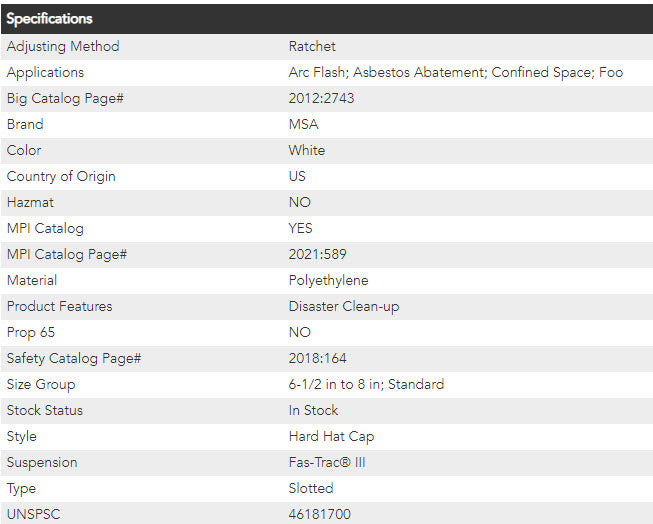The width and height of the screenshot is (653, 524).
Task: Click the White color value
Action: [x=306, y=150]
